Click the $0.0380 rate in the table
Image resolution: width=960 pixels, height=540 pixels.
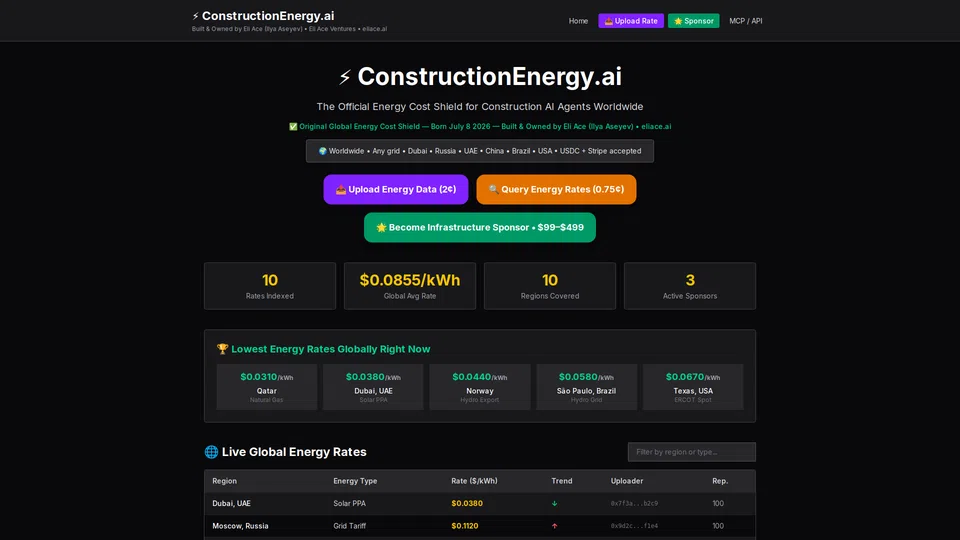(467, 503)
